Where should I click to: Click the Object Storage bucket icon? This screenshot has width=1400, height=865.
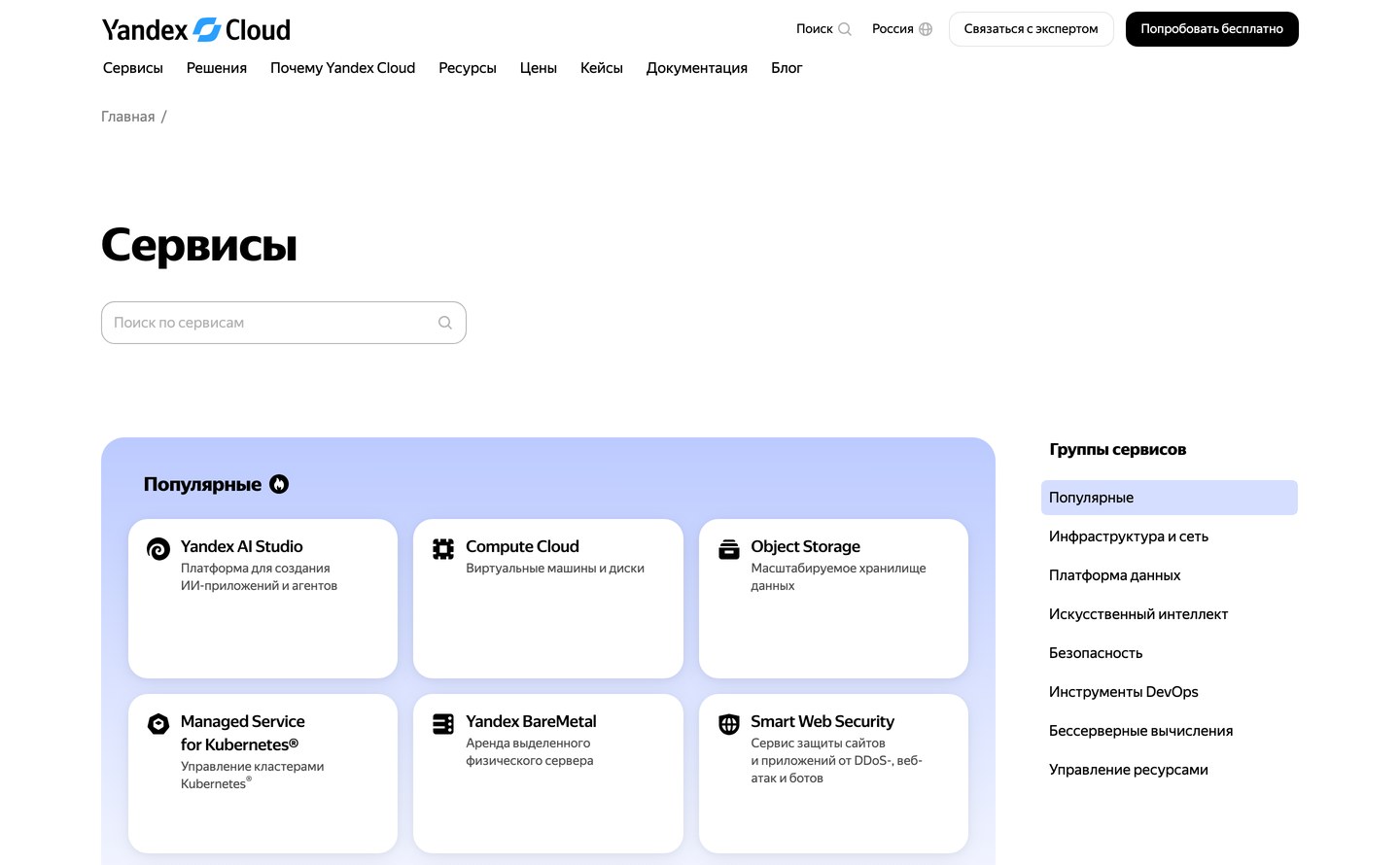click(x=729, y=549)
